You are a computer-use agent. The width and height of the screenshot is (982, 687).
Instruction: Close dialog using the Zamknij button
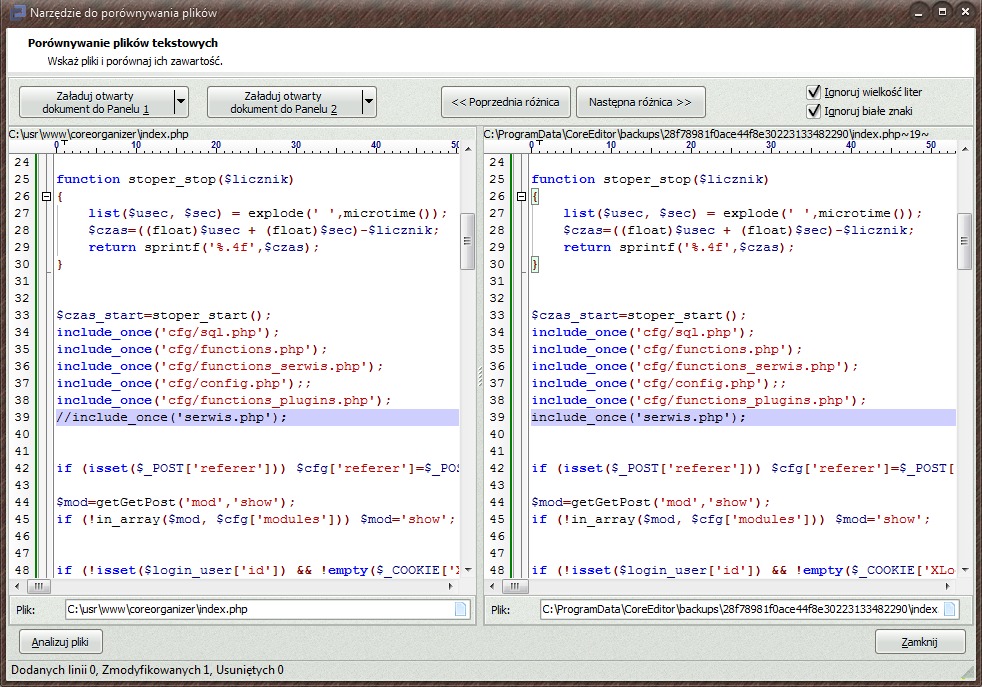(x=919, y=642)
